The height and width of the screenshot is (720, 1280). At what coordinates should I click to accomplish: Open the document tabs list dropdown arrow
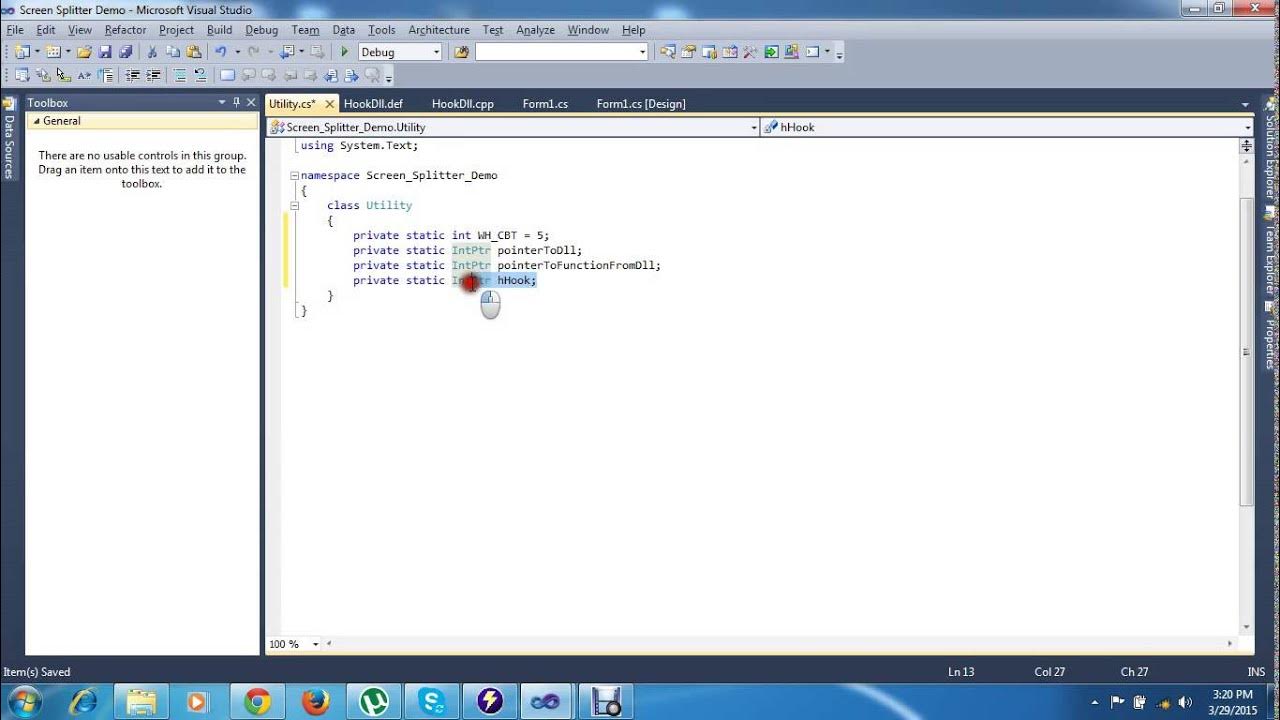pyautogui.click(x=1245, y=104)
